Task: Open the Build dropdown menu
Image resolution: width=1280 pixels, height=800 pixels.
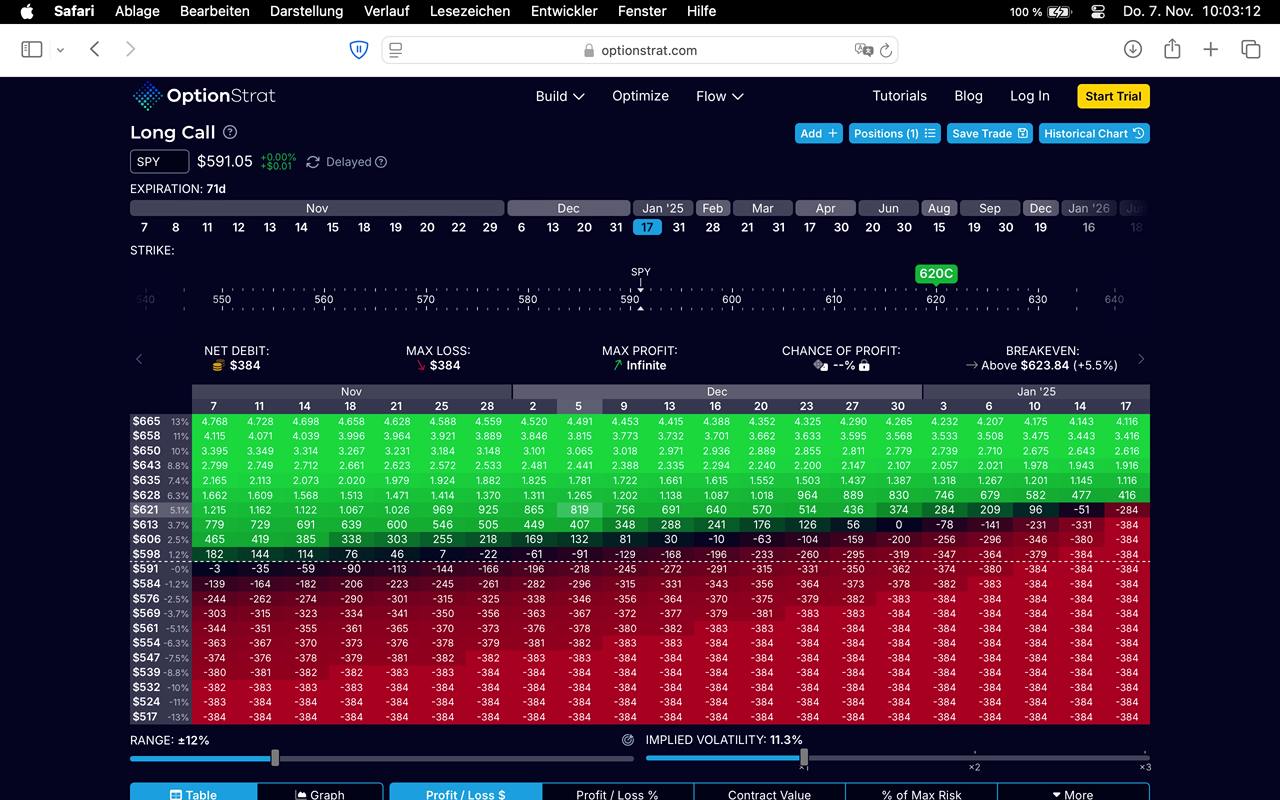Action: 560,96
